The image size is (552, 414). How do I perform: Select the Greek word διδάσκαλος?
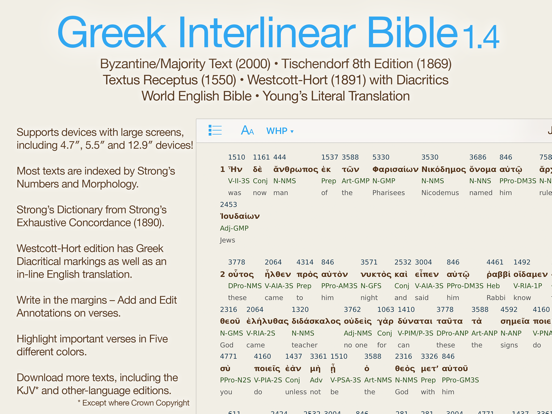tap(316, 321)
